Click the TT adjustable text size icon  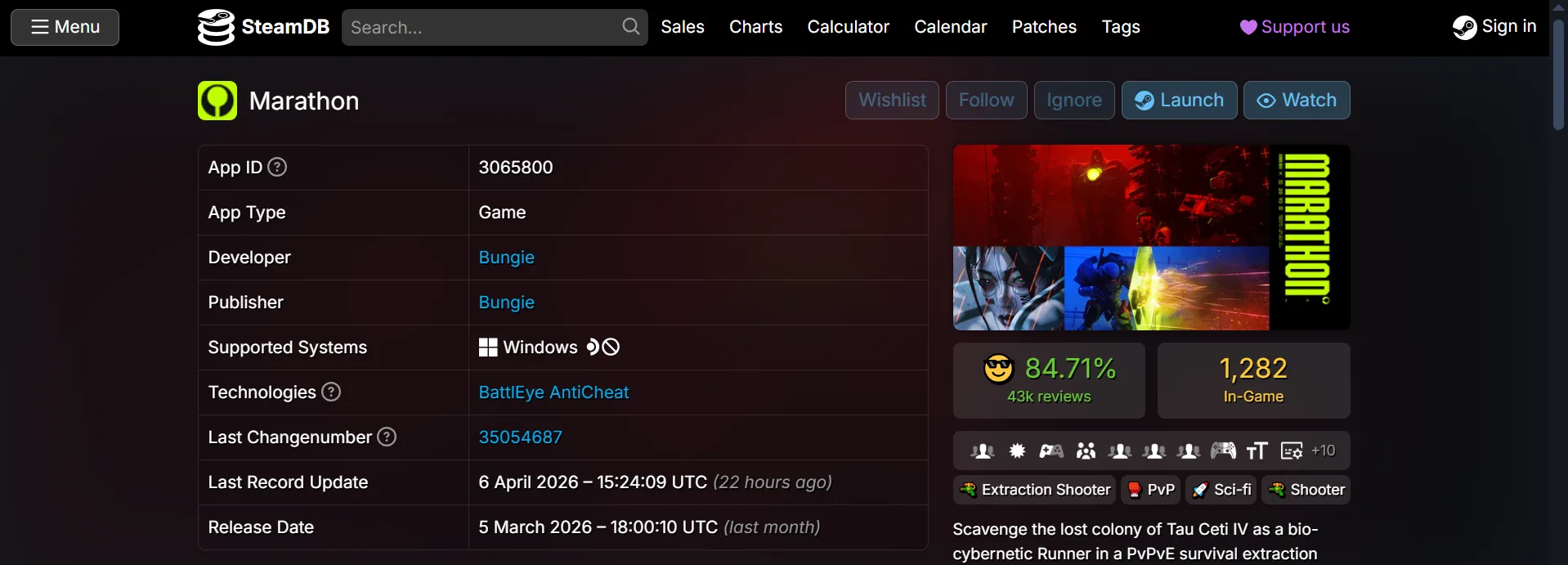click(1257, 451)
